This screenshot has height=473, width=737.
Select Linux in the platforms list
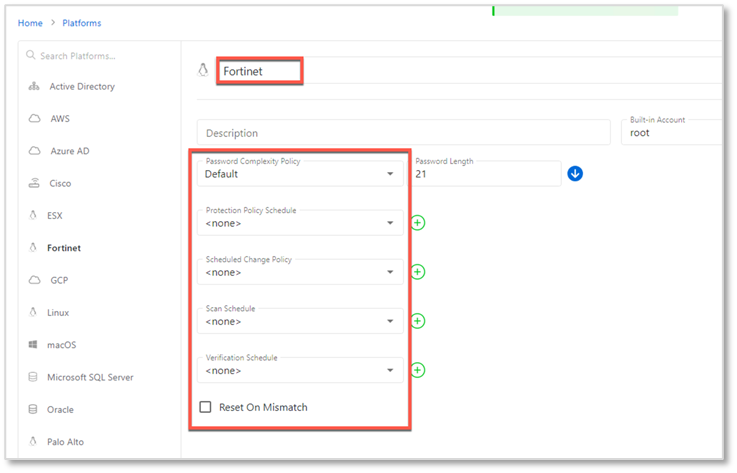tap(58, 313)
